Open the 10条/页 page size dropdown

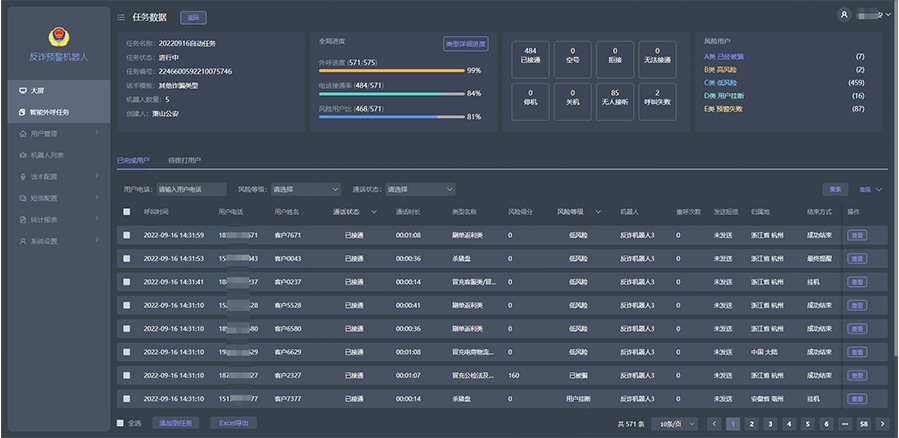[673, 424]
